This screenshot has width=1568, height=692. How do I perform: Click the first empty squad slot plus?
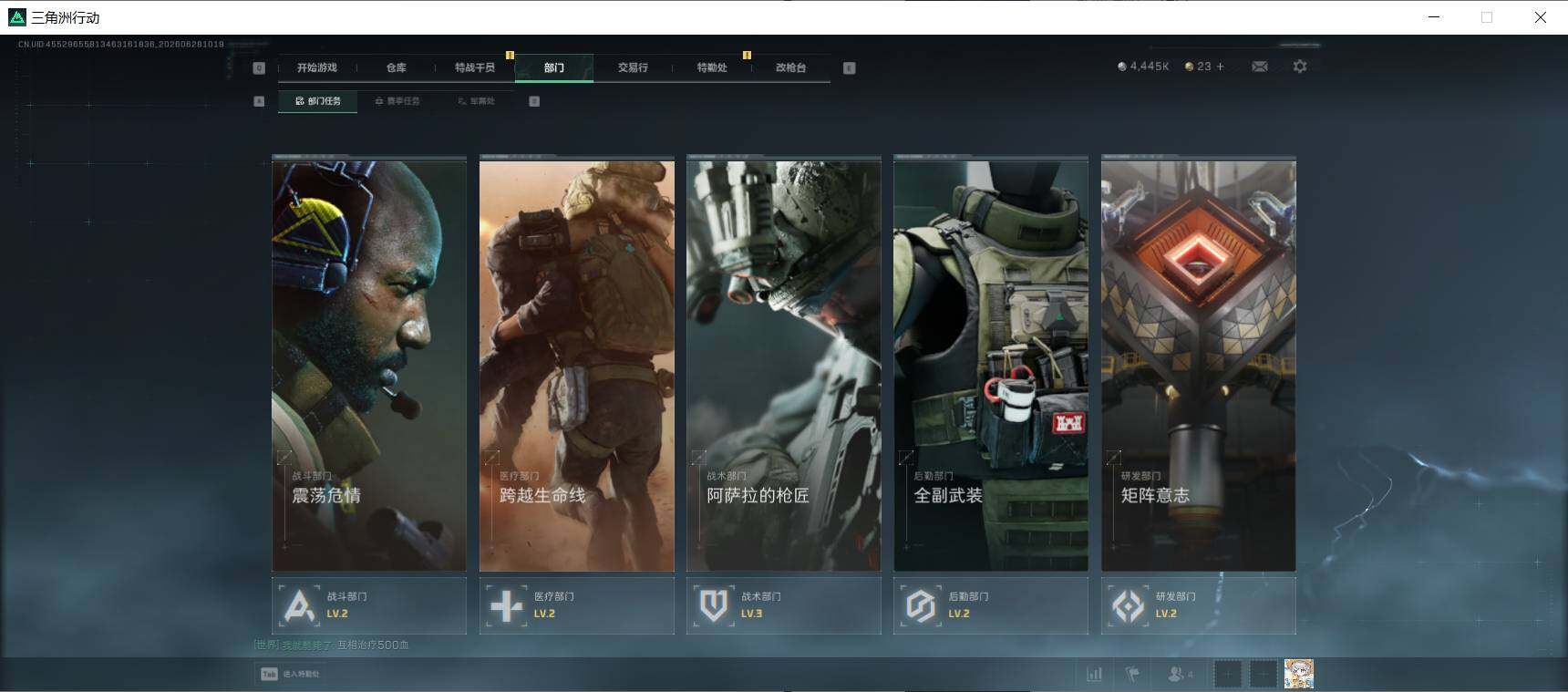coord(1228,675)
